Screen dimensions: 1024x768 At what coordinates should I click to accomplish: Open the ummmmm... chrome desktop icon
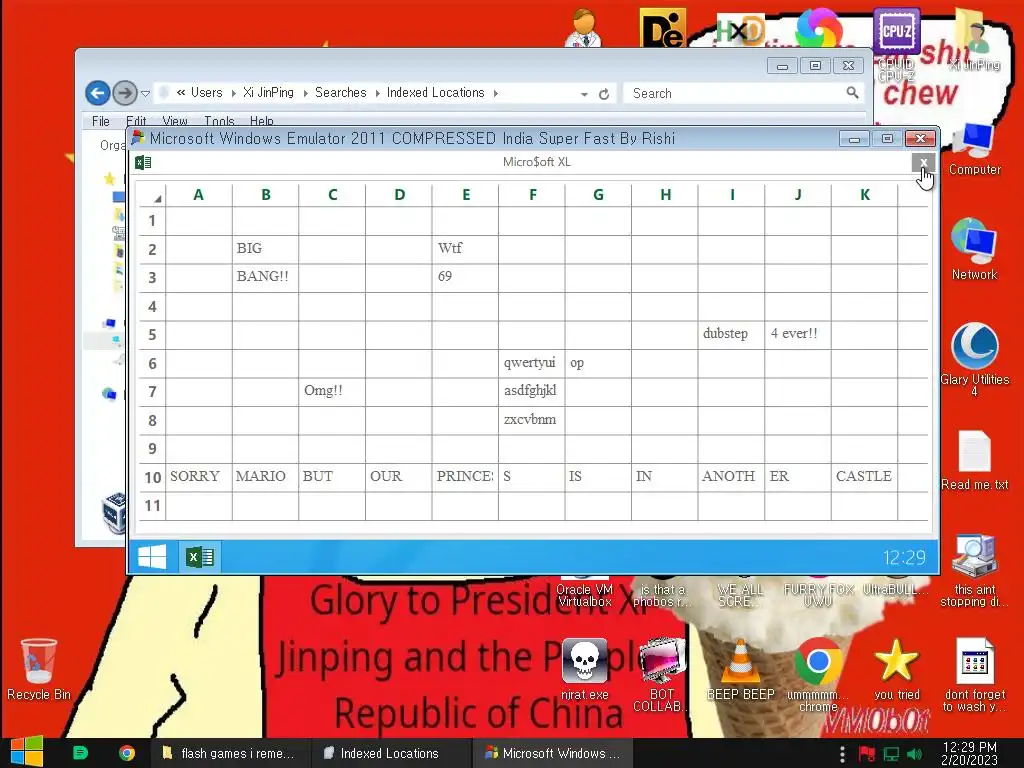[x=818, y=674]
